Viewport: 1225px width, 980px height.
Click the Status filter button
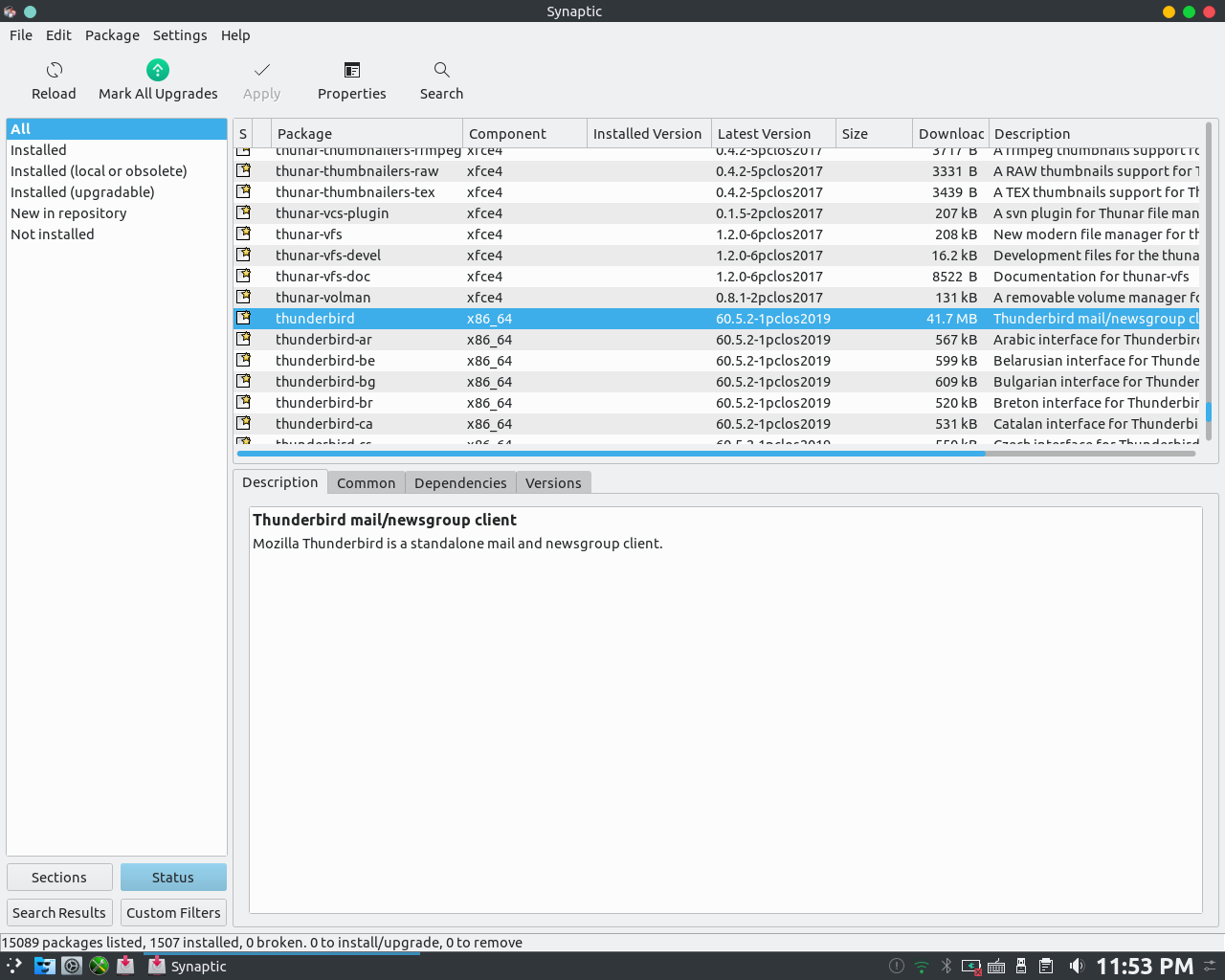(x=173, y=877)
